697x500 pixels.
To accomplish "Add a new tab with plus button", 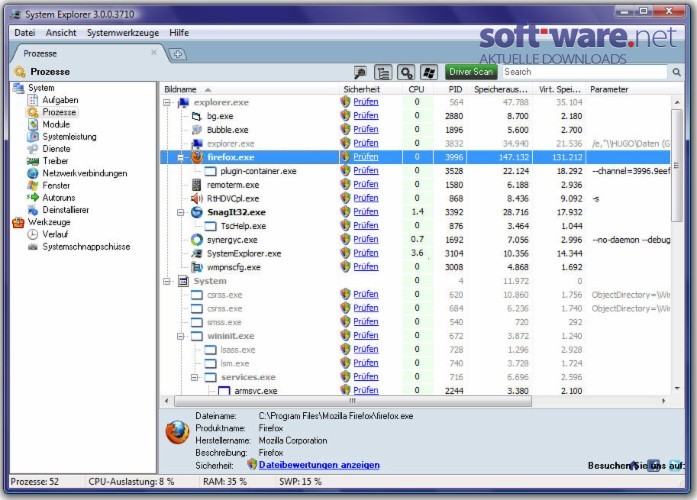I will pos(178,54).
